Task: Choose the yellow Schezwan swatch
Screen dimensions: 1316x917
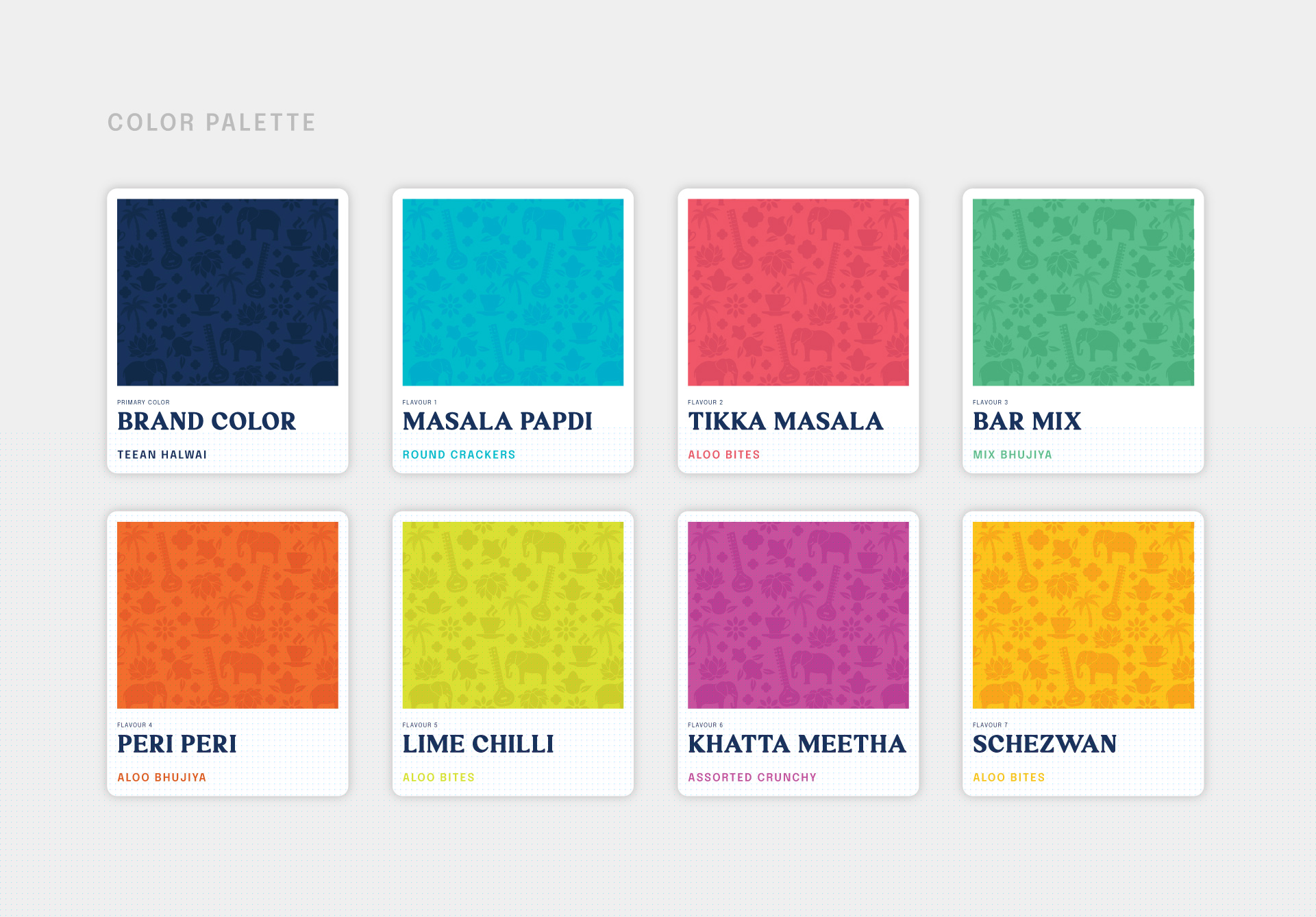Action: [1083, 615]
